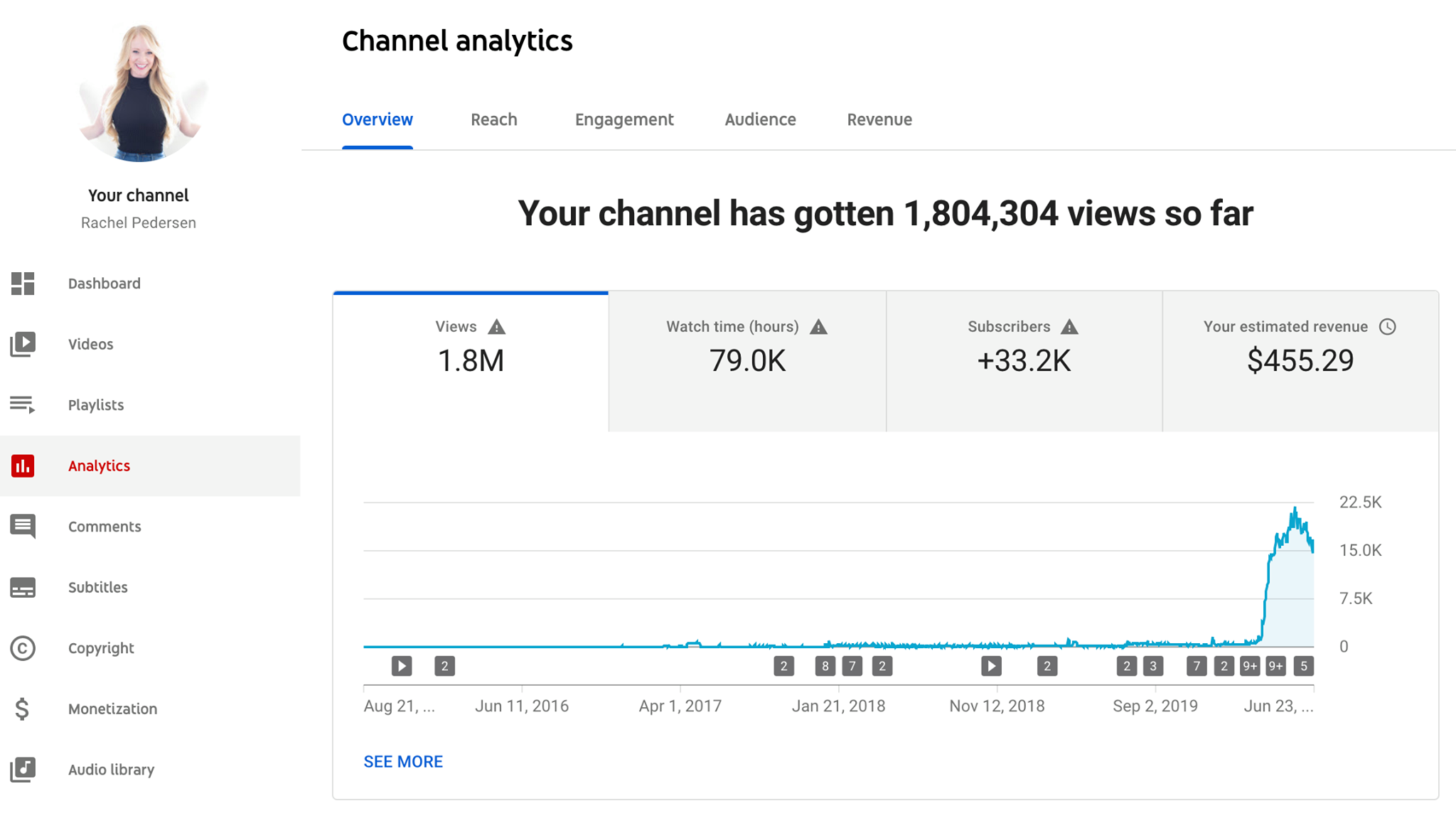1456x823 pixels.
Task: Open the Copyright section
Action: [101, 647]
